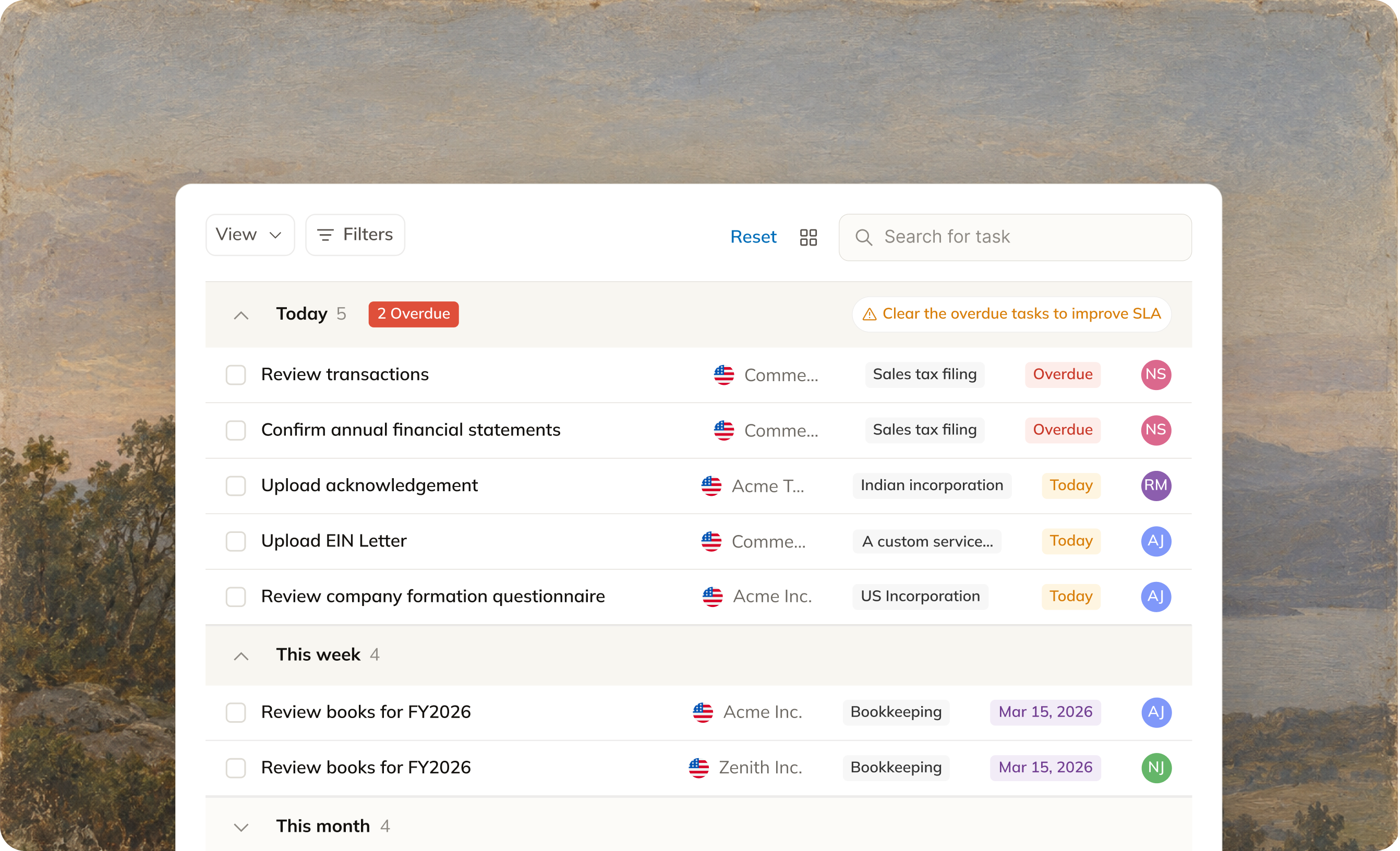Click the NS avatar on Review transactions row

coord(1156,374)
